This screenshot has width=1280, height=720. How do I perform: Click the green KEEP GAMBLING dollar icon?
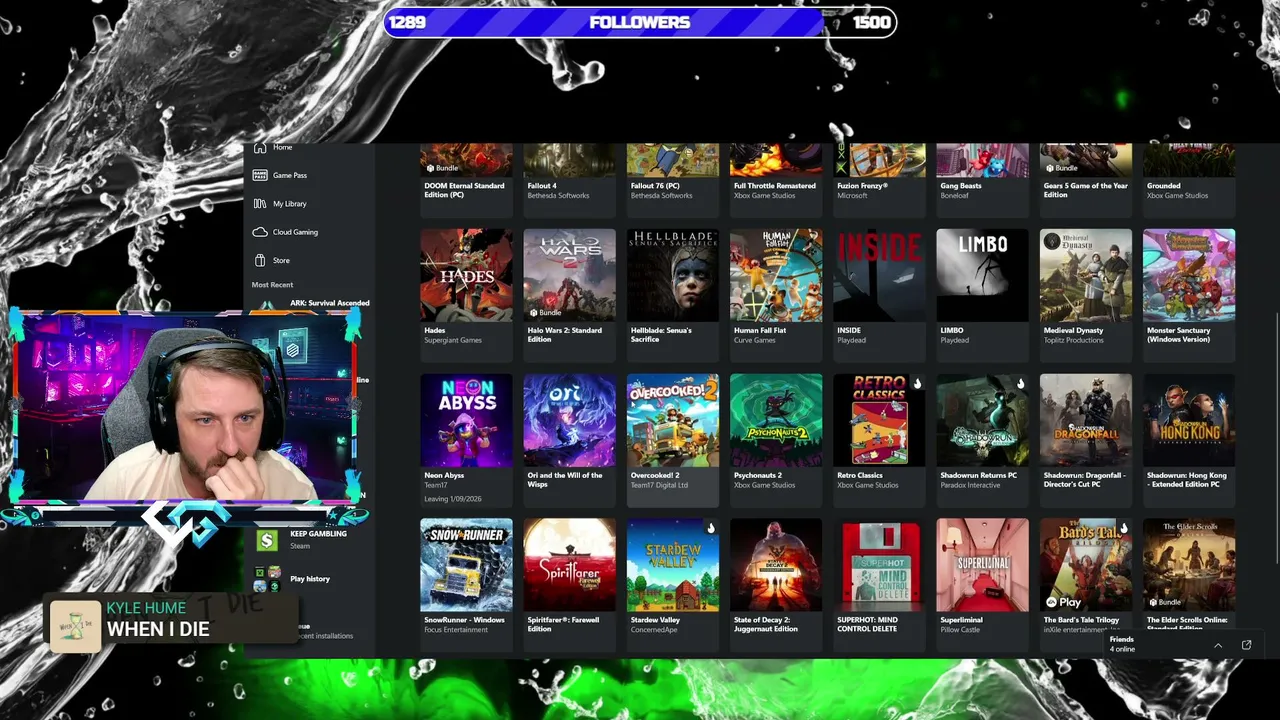tap(267, 540)
